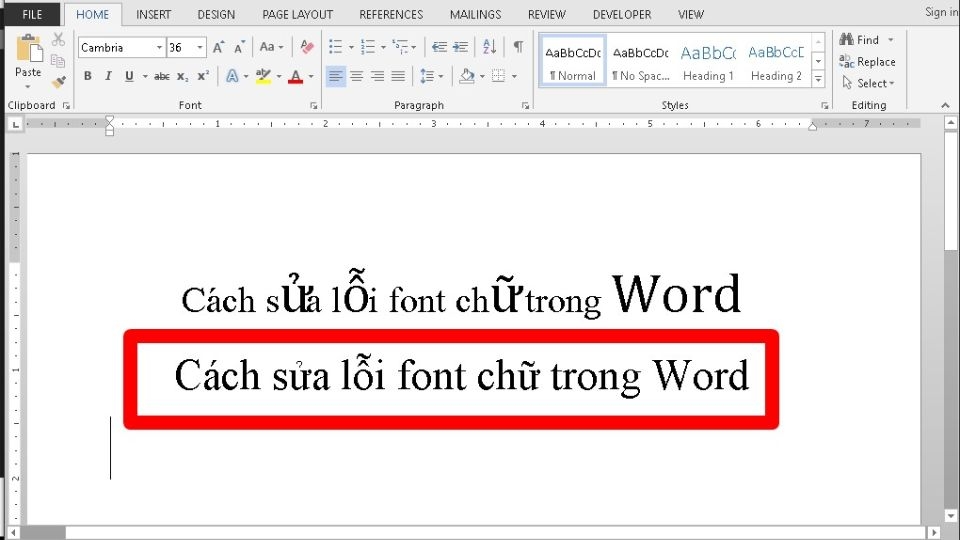Apply red font color
This screenshot has width=960, height=540.
[x=296, y=77]
